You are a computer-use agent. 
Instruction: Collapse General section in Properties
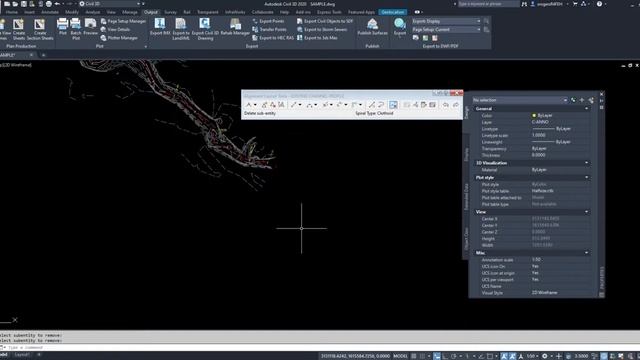tap(587, 109)
